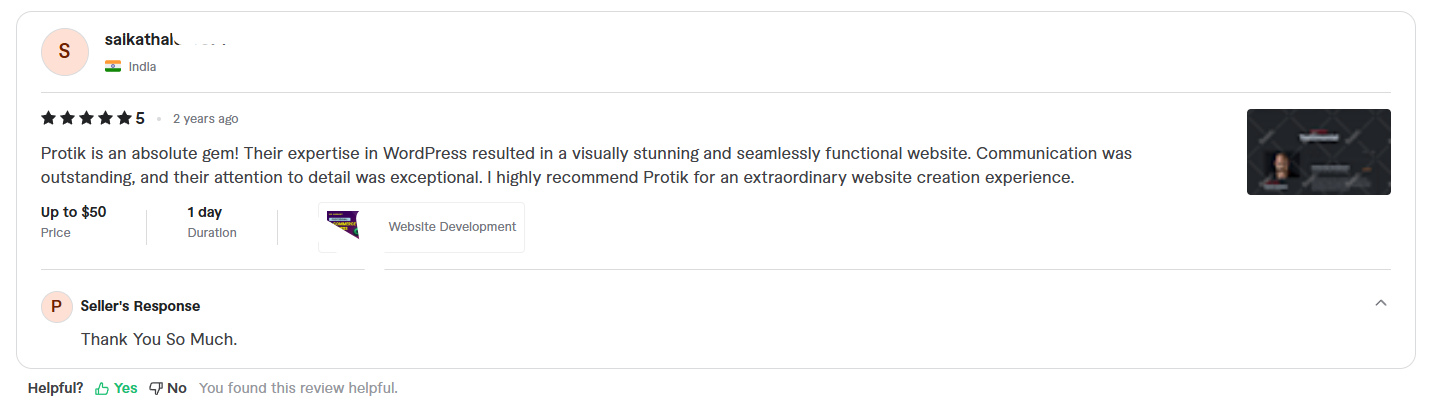Click the "2 years ago" timestamp
This screenshot has width=1436, height=405.
point(205,118)
